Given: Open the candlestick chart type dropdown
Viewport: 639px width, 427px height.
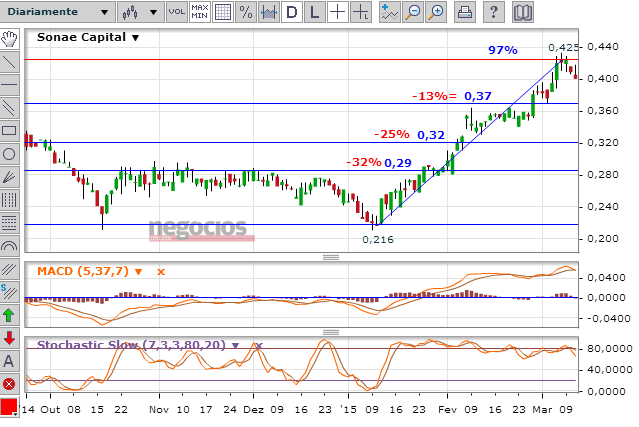Looking at the screenshot, I should point(141,12).
